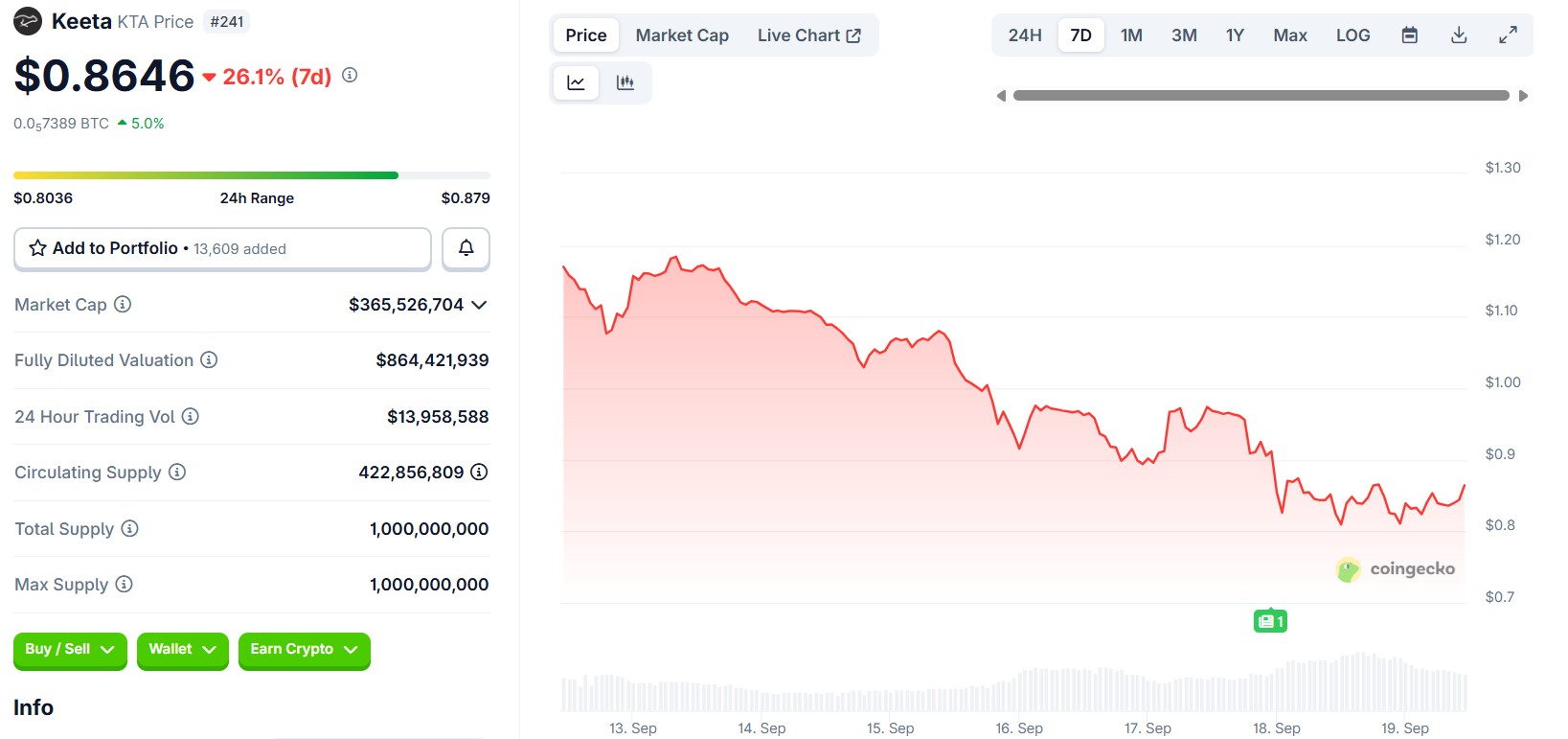1568x739 pixels.
Task: Click the Circulating Supply info tooltip
Action: (177, 472)
